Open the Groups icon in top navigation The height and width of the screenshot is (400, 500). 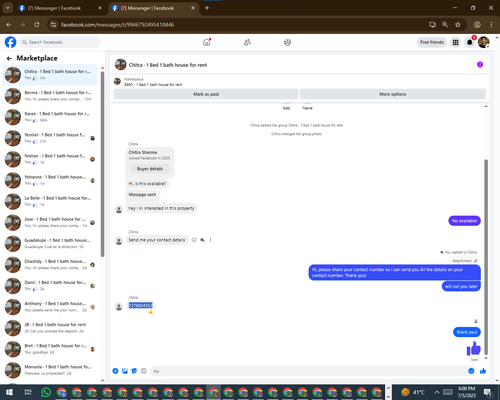287,42
